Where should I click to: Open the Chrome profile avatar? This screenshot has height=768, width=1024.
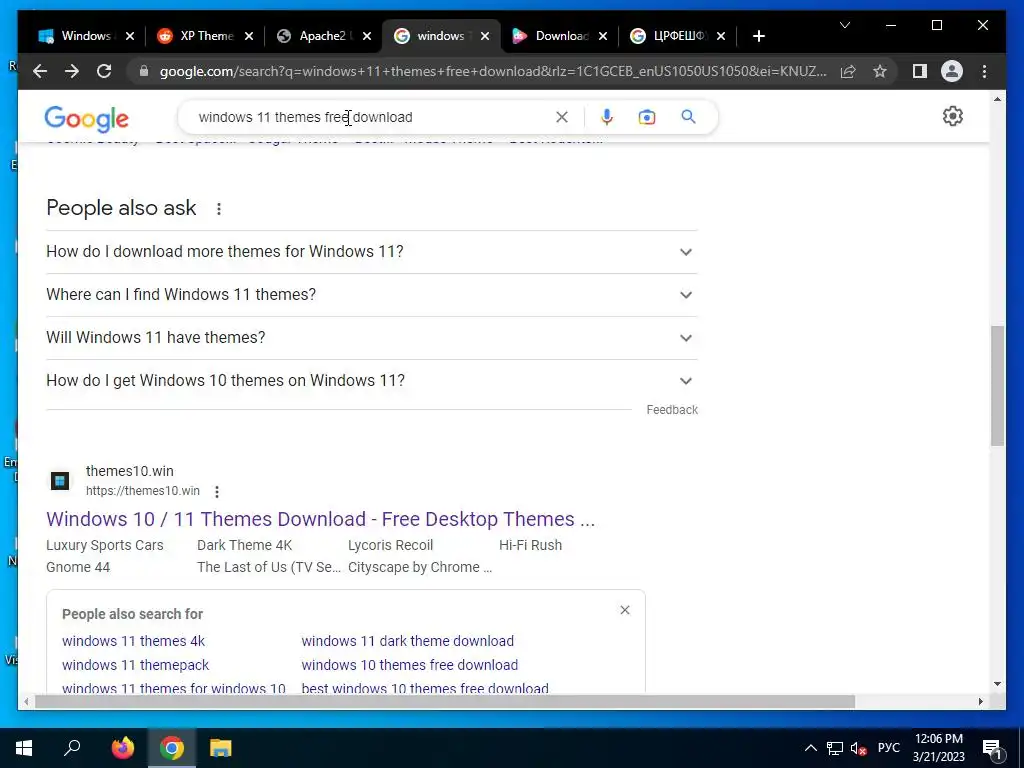pyautogui.click(x=952, y=71)
